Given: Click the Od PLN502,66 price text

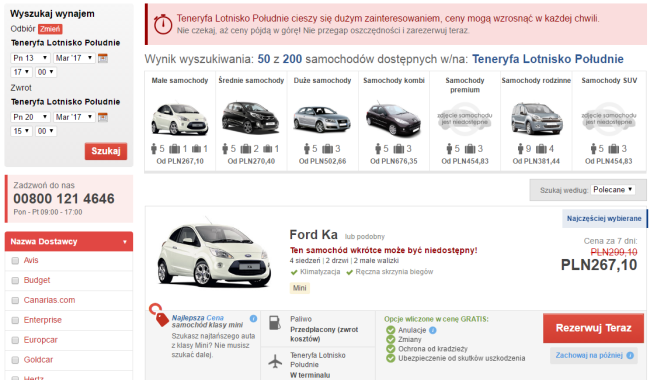Looking at the screenshot, I should pos(323,161).
